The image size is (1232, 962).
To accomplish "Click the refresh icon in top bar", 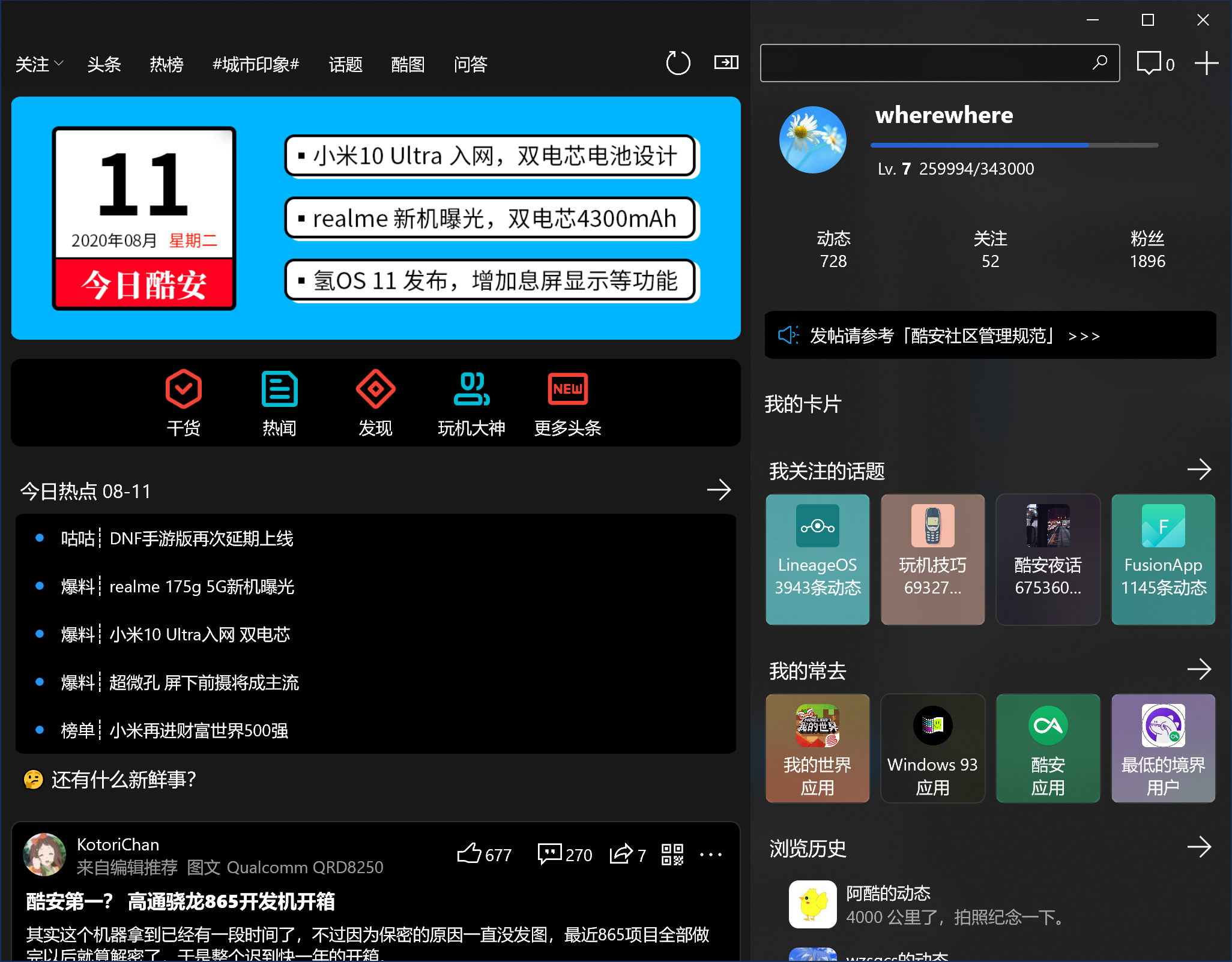I will 678,63.
